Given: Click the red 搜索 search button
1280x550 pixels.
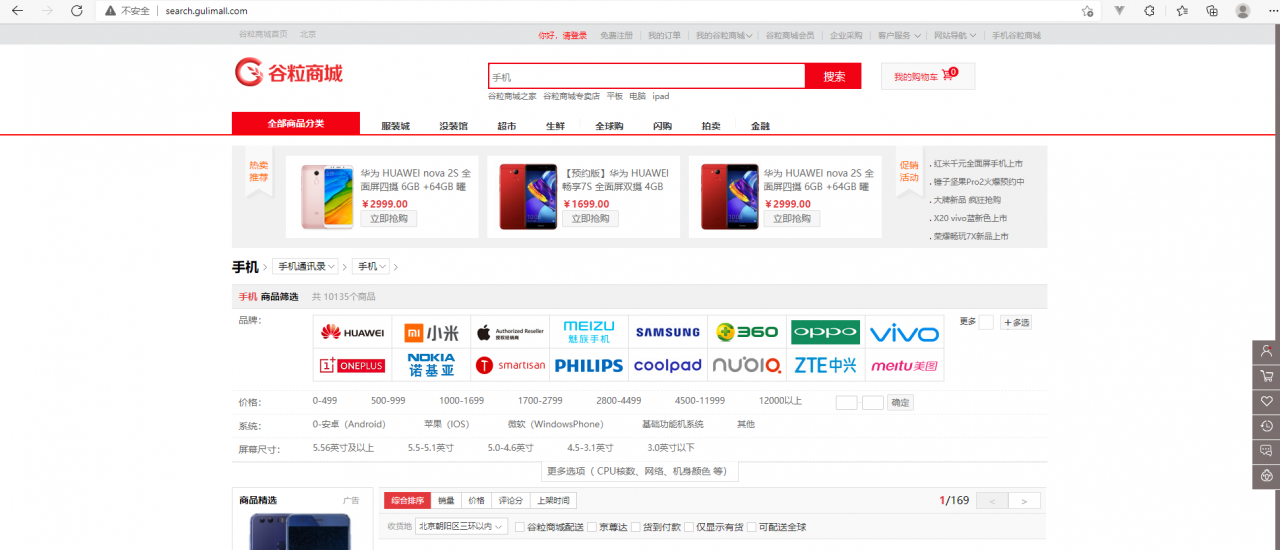Looking at the screenshot, I should click(x=834, y=76).
